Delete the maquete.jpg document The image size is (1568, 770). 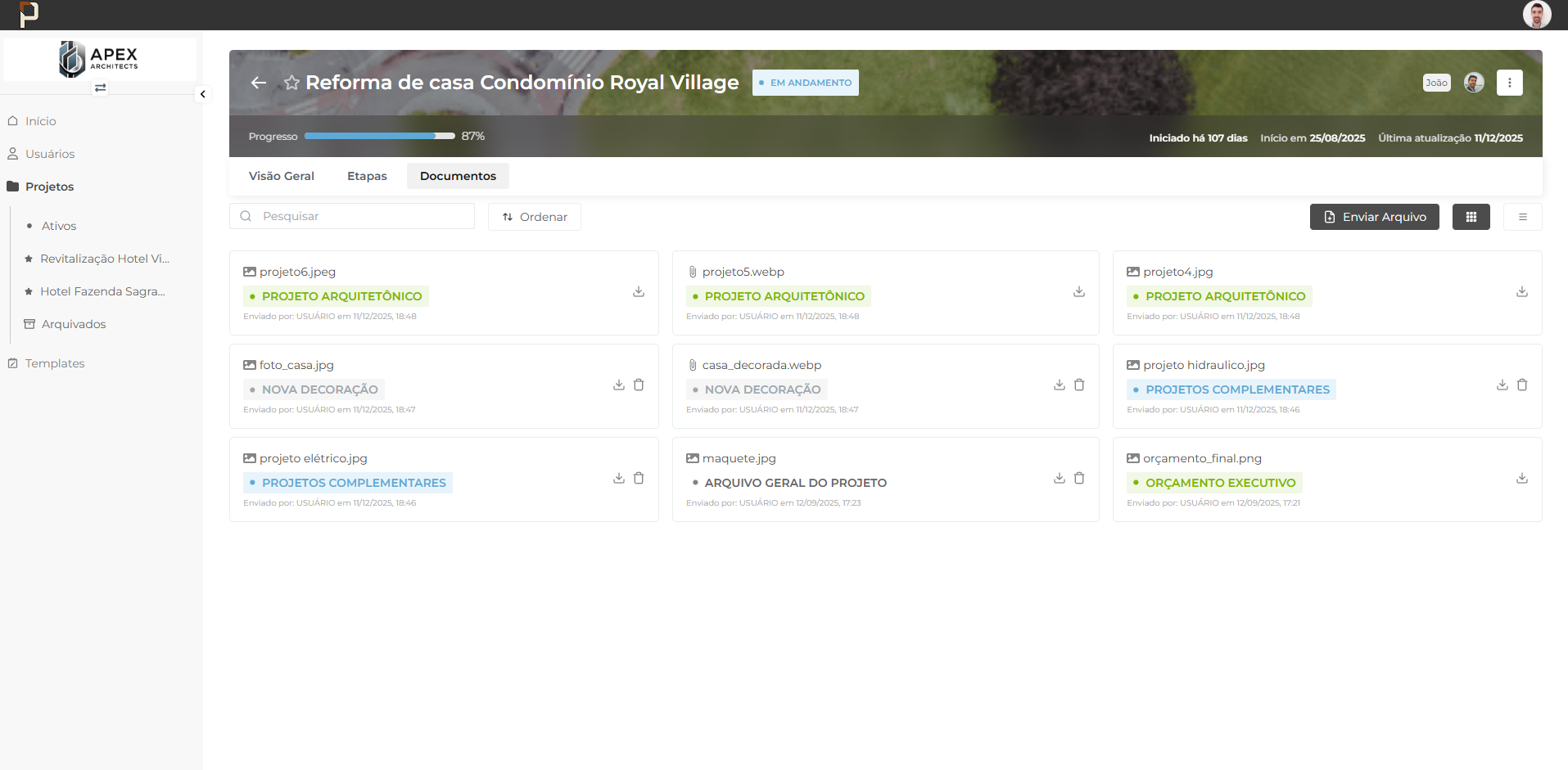click(1079, 479)
